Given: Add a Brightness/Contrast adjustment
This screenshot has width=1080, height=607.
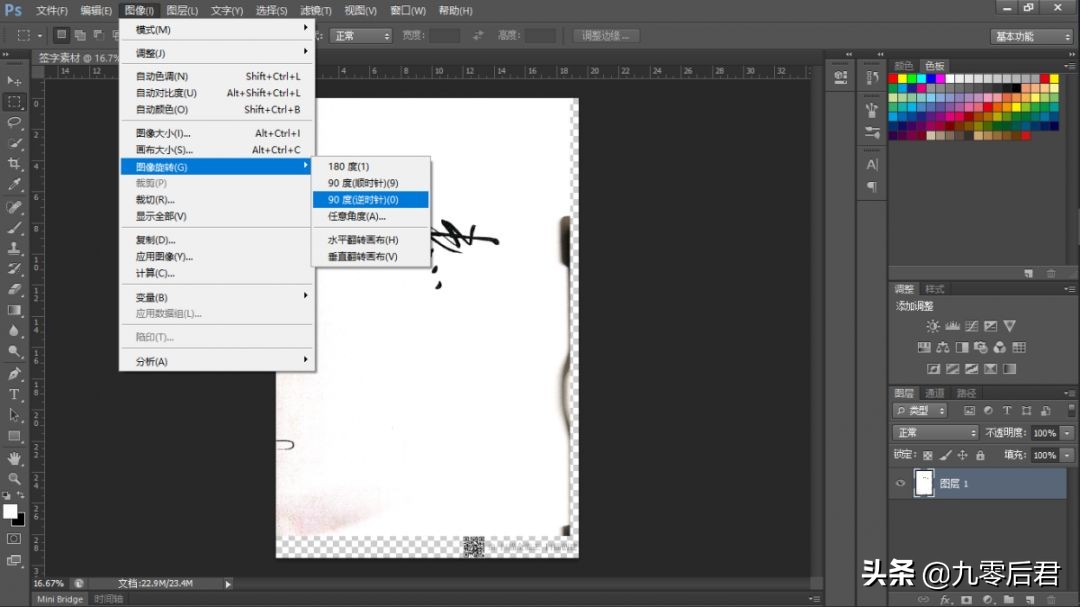Looking at the screenshot, I should click(932, 326).
